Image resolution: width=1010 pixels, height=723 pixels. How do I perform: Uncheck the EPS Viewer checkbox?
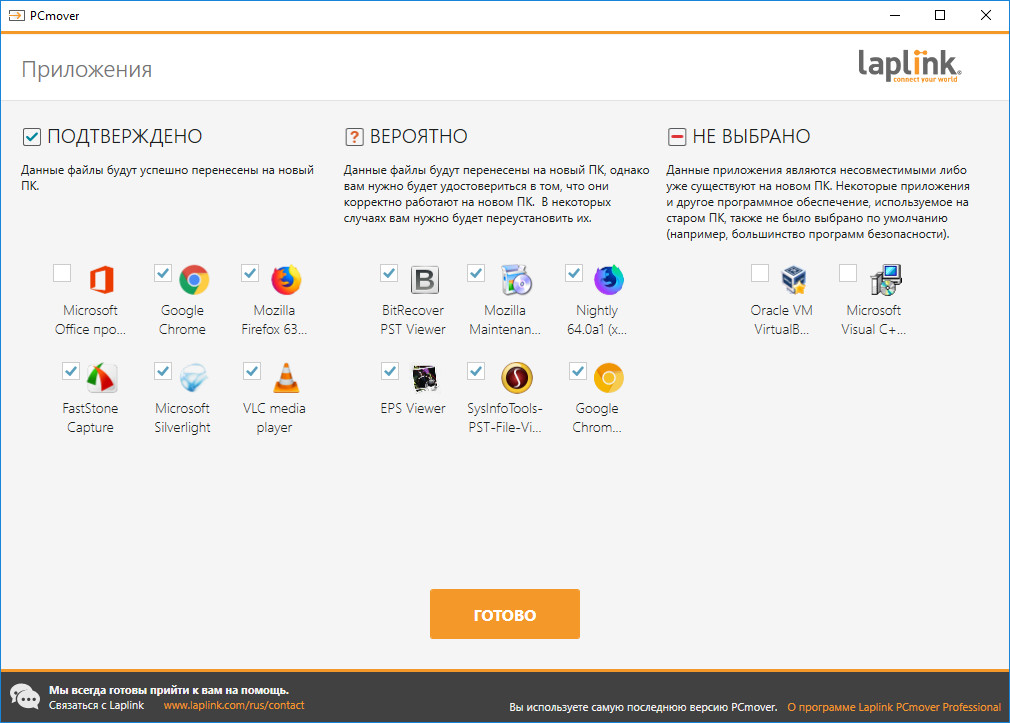pos(390,371)
